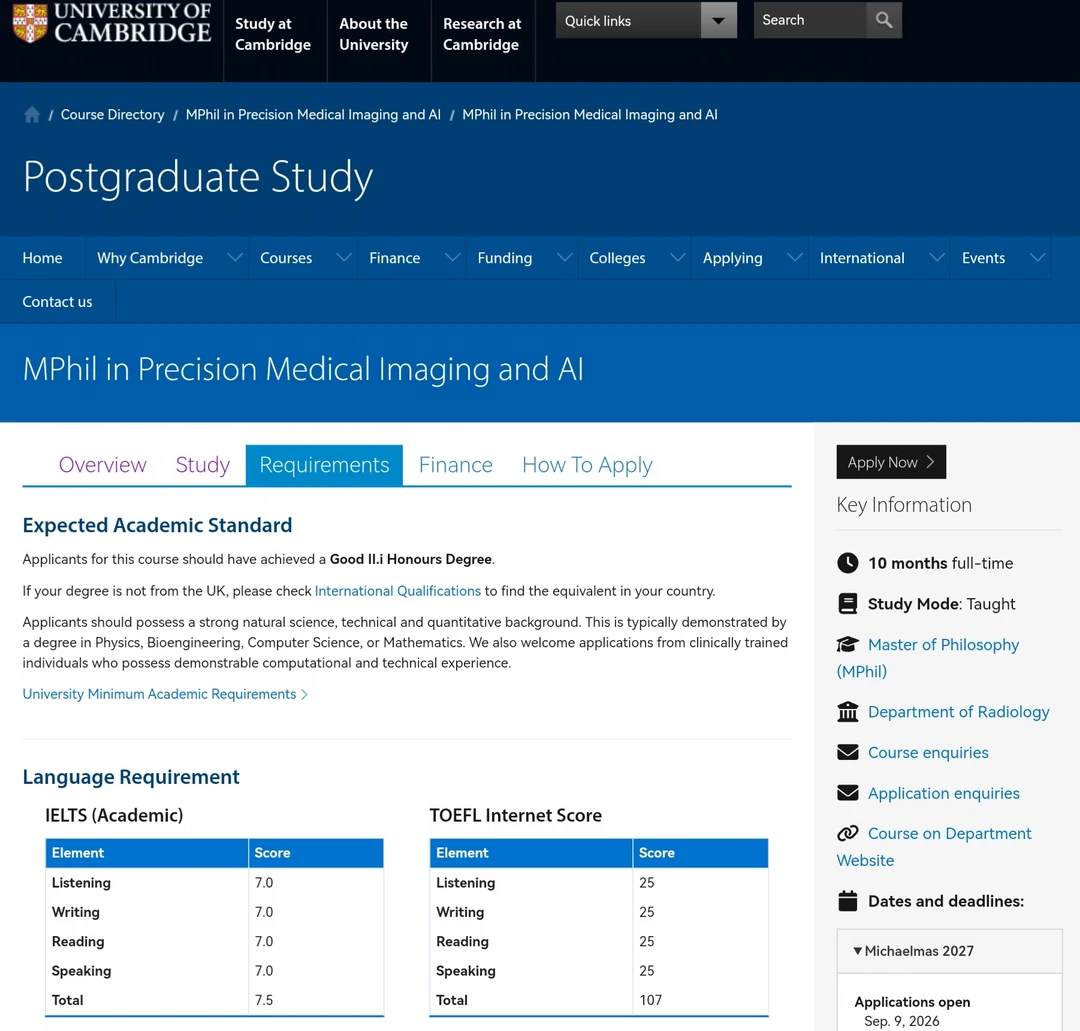The width and height of the screenshot is (1080, 1031).
Task: Open Research at Cambridge top menu
Action: point(482,34)
